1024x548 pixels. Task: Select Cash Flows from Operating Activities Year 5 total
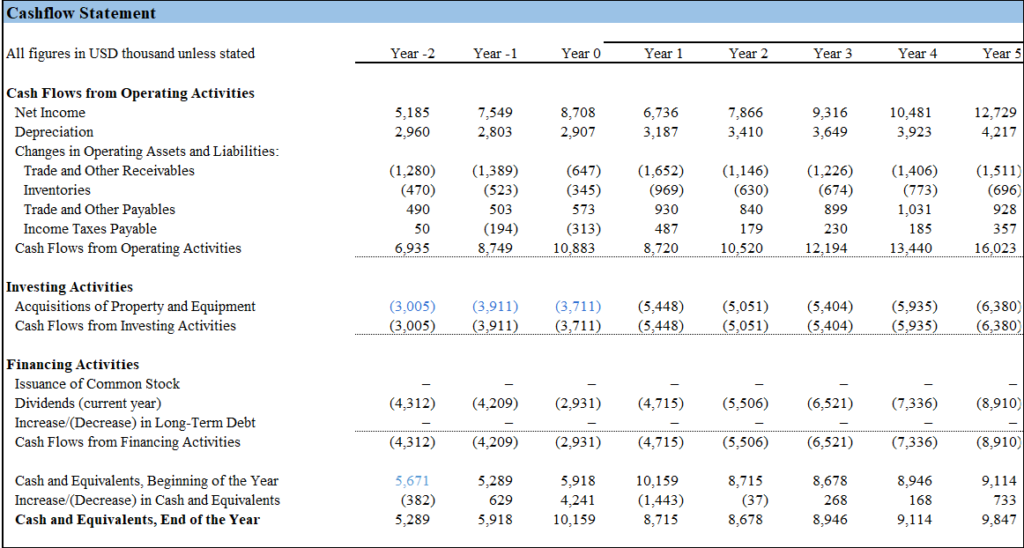tap(1000, 248)
